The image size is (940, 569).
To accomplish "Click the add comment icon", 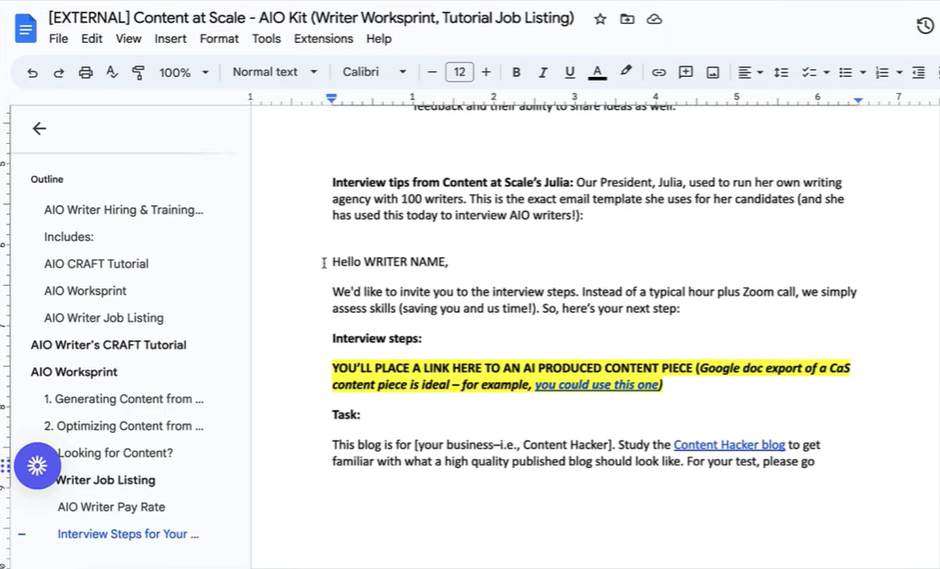I will coord(686,73).
